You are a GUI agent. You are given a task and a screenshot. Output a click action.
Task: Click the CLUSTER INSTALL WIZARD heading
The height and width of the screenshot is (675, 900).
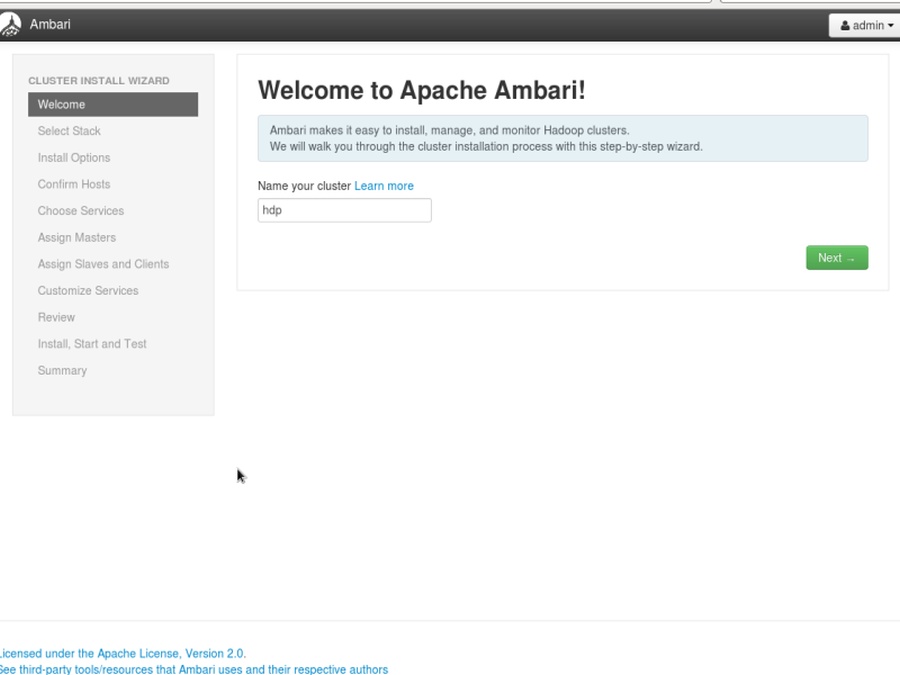click(99, 81)
